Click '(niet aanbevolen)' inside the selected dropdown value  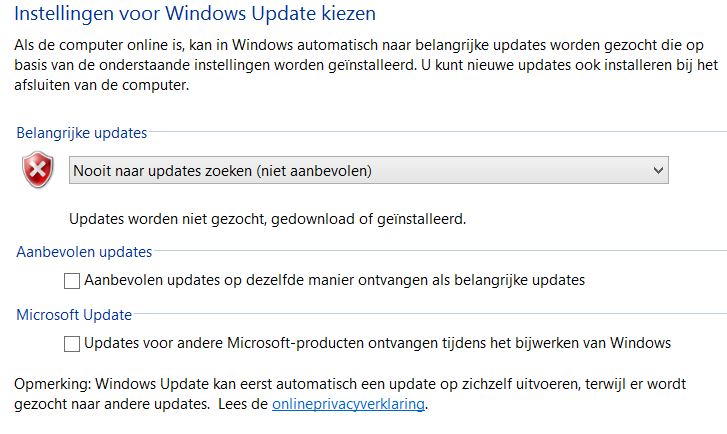point(314,171)
